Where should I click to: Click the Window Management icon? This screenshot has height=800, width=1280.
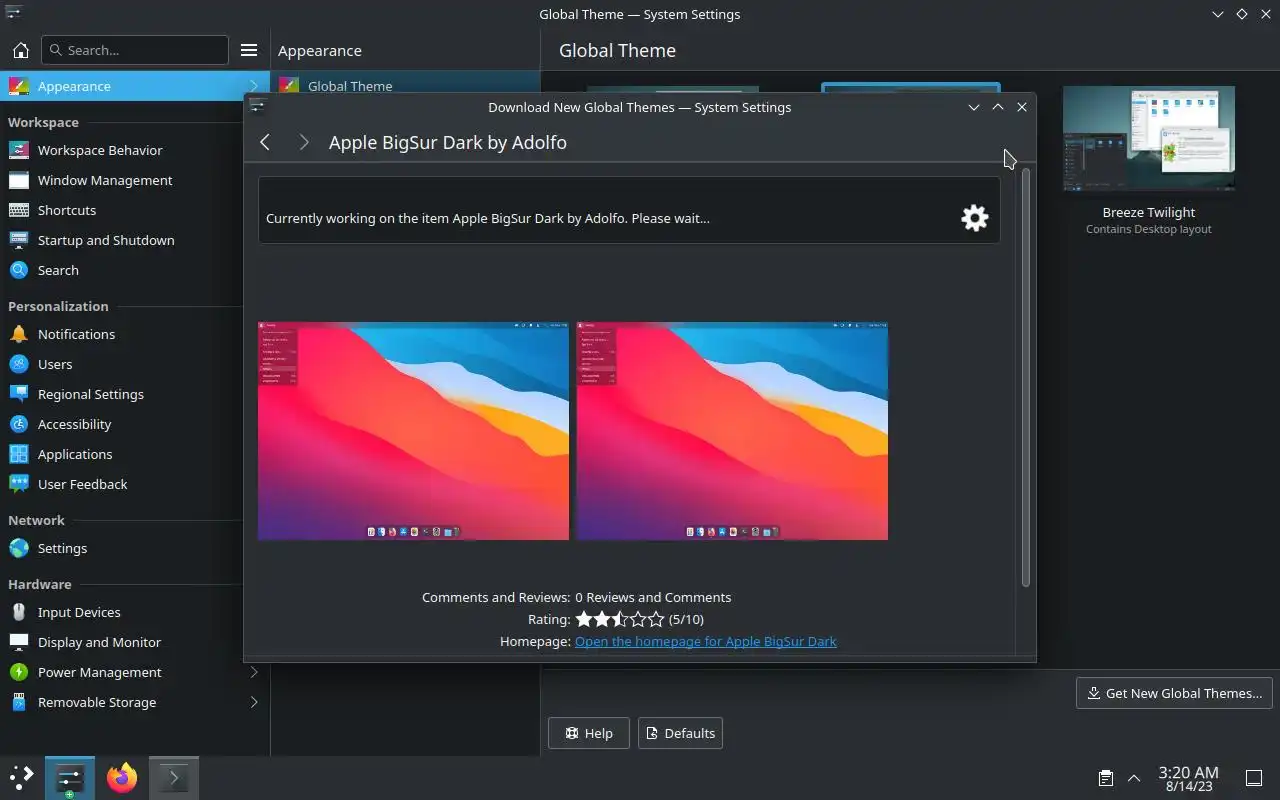19,180
